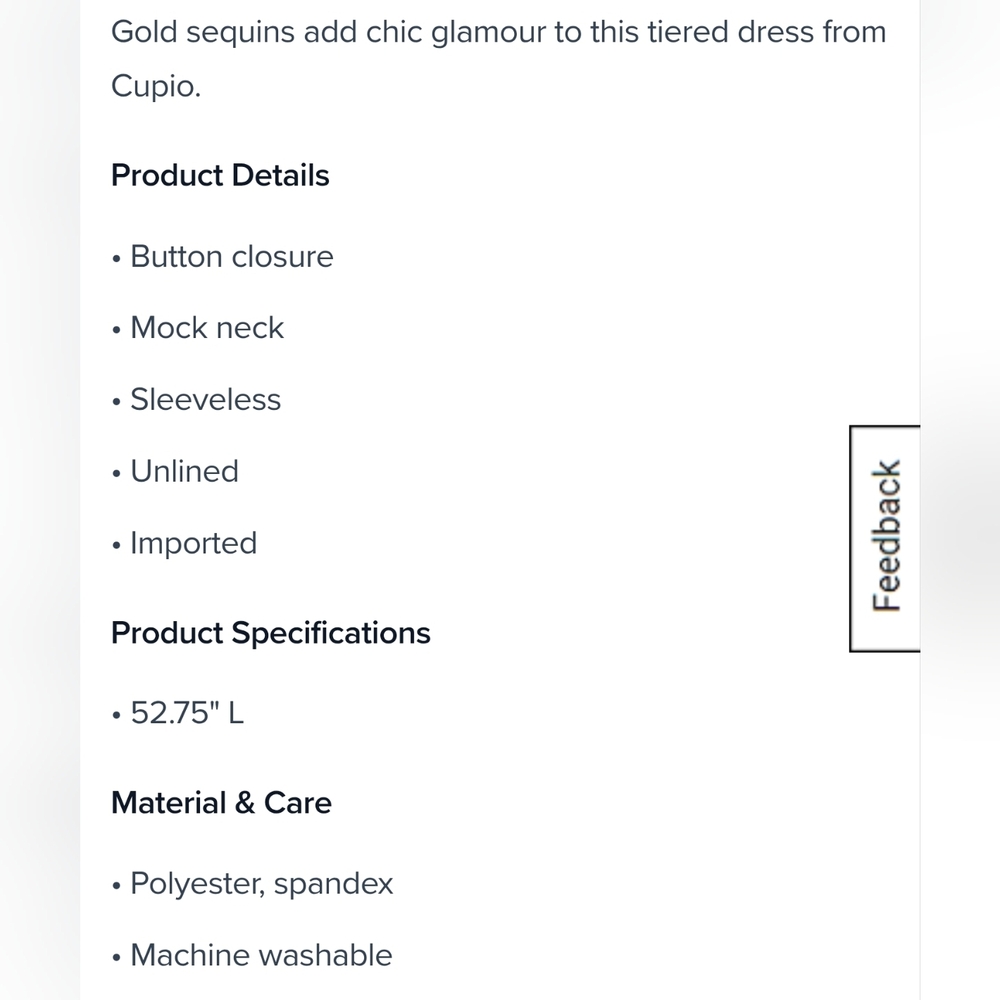Click the word Care in heading

[298, 803]
